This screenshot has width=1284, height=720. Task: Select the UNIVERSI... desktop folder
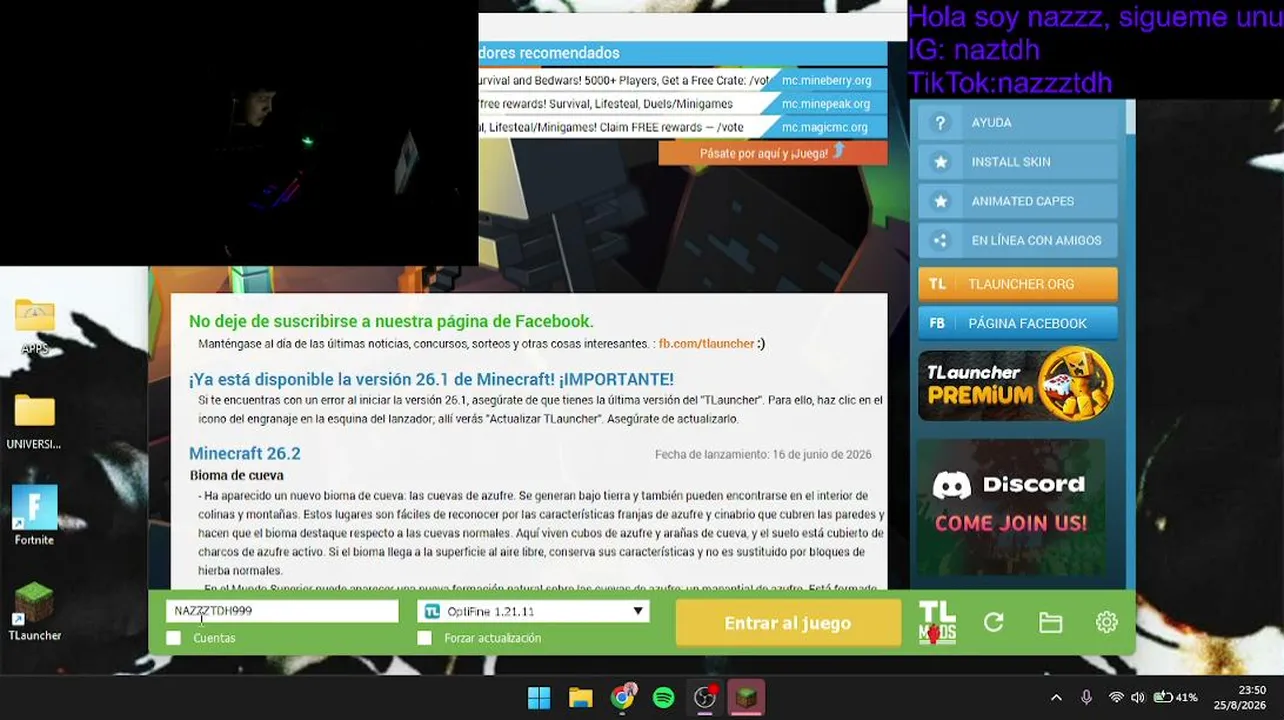point(34,421)
